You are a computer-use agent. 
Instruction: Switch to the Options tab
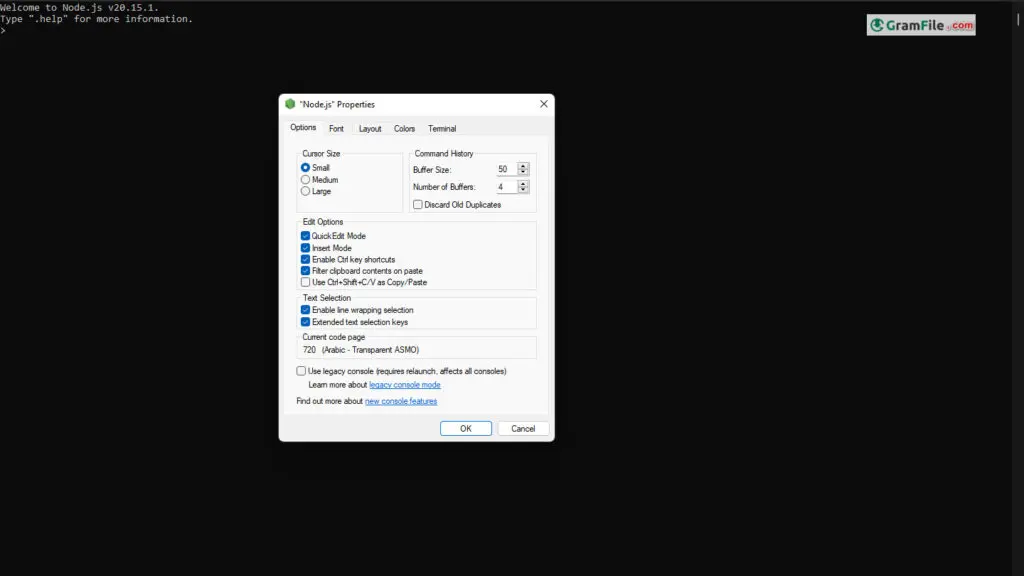(x=303, y=127)
